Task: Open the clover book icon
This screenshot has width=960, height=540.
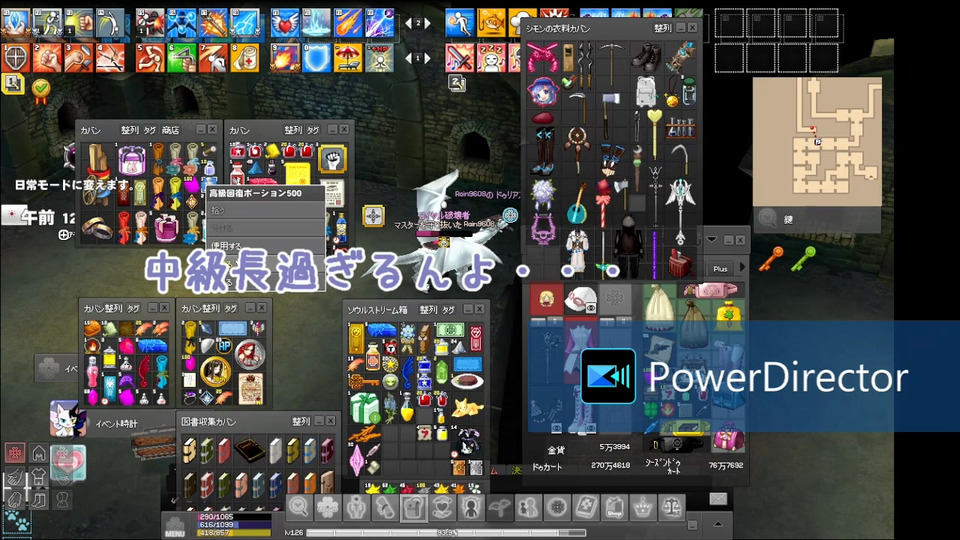Action: [586, 508]
